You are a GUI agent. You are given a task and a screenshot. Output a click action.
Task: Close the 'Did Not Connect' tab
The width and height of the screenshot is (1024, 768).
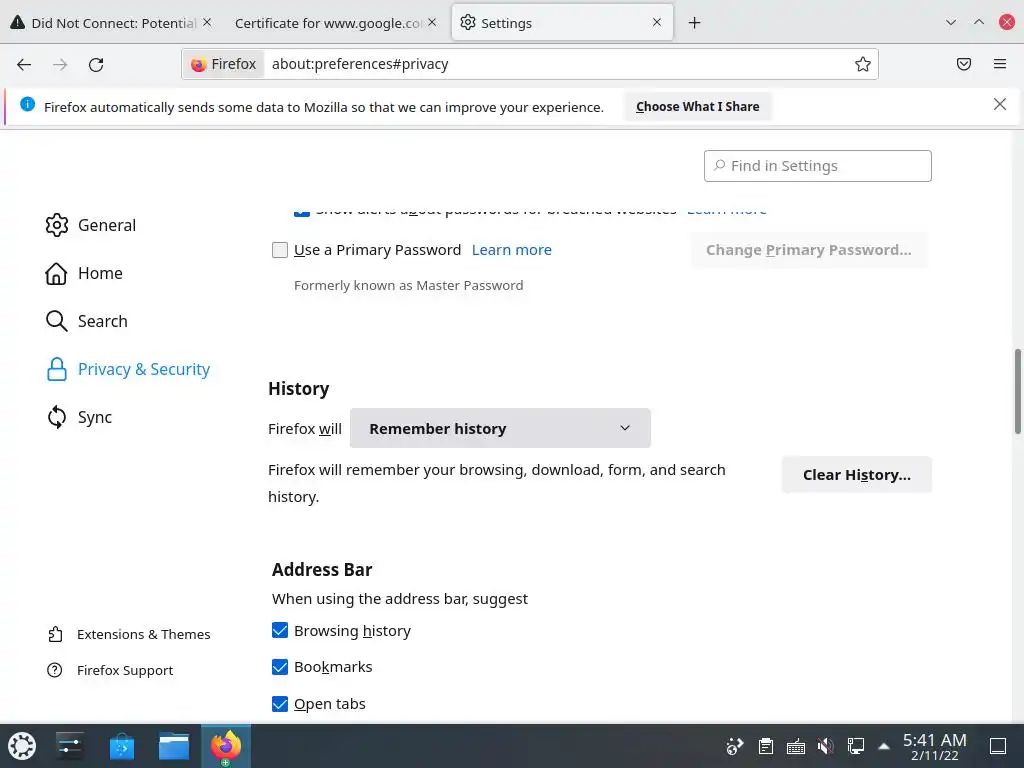pyautogui.click(x=207, y=22)
